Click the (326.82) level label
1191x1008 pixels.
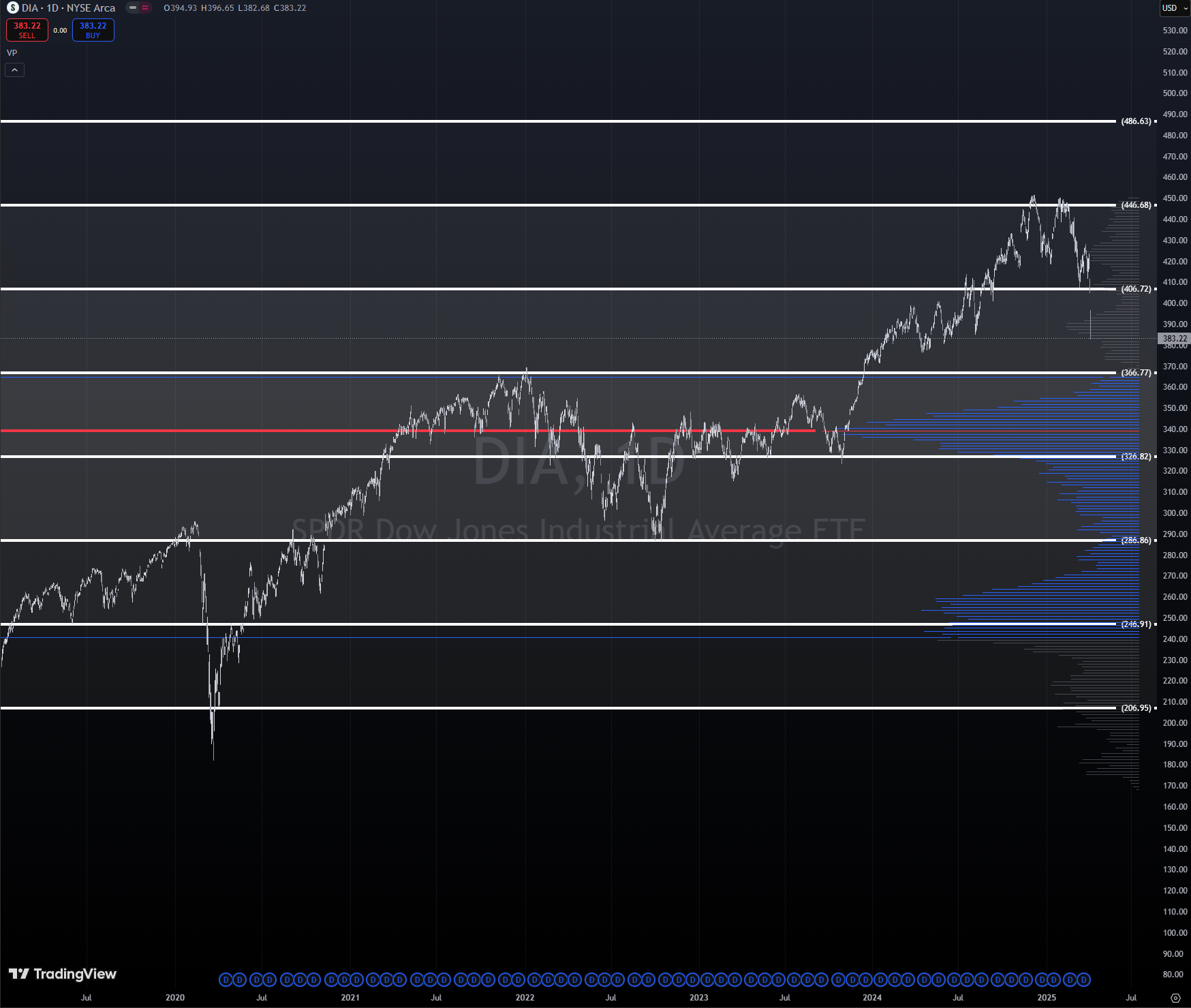coord(1136,457)
